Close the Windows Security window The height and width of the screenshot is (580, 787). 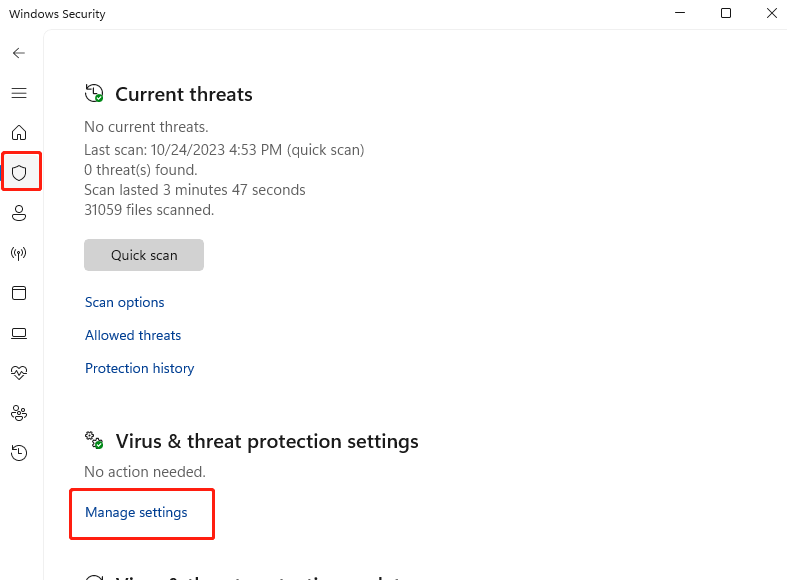[x=771, y=14]
